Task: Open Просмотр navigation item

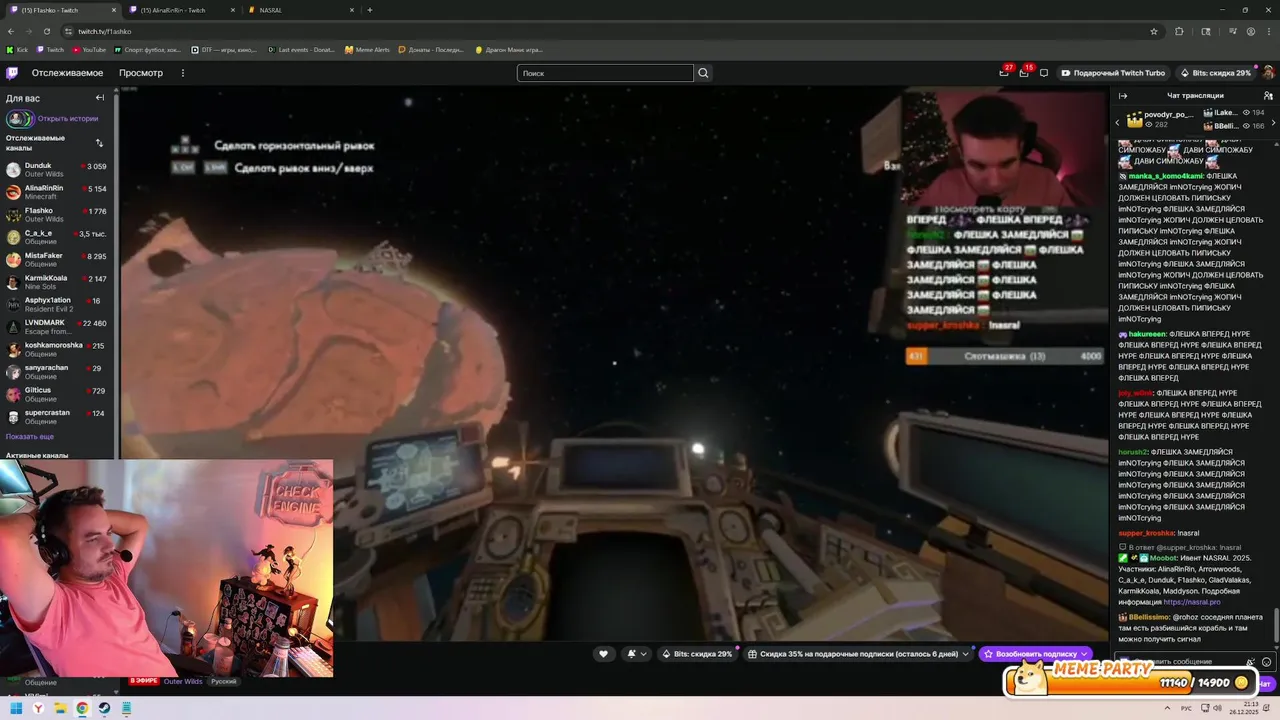Action: click(141, 73)
